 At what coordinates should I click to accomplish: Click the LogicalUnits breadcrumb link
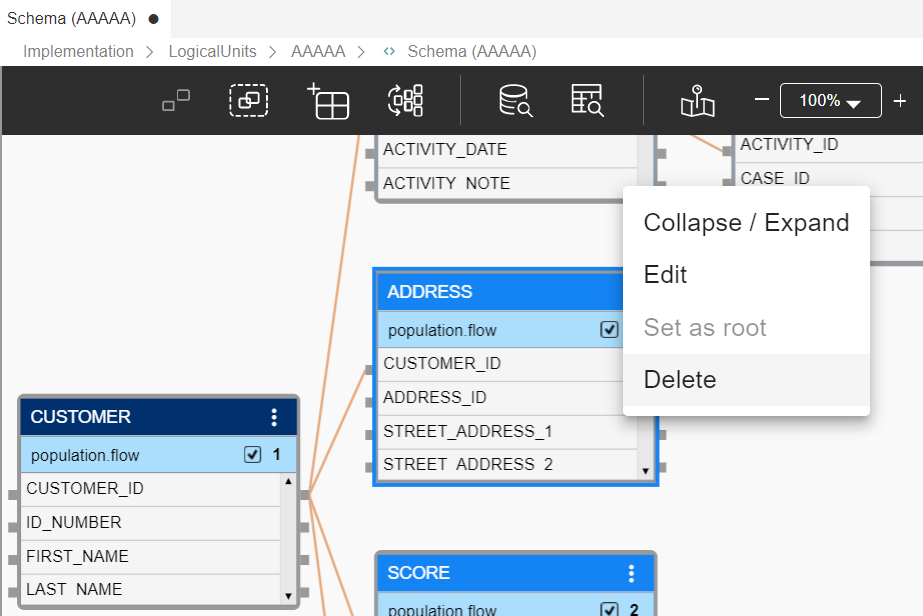pos(212,51)
